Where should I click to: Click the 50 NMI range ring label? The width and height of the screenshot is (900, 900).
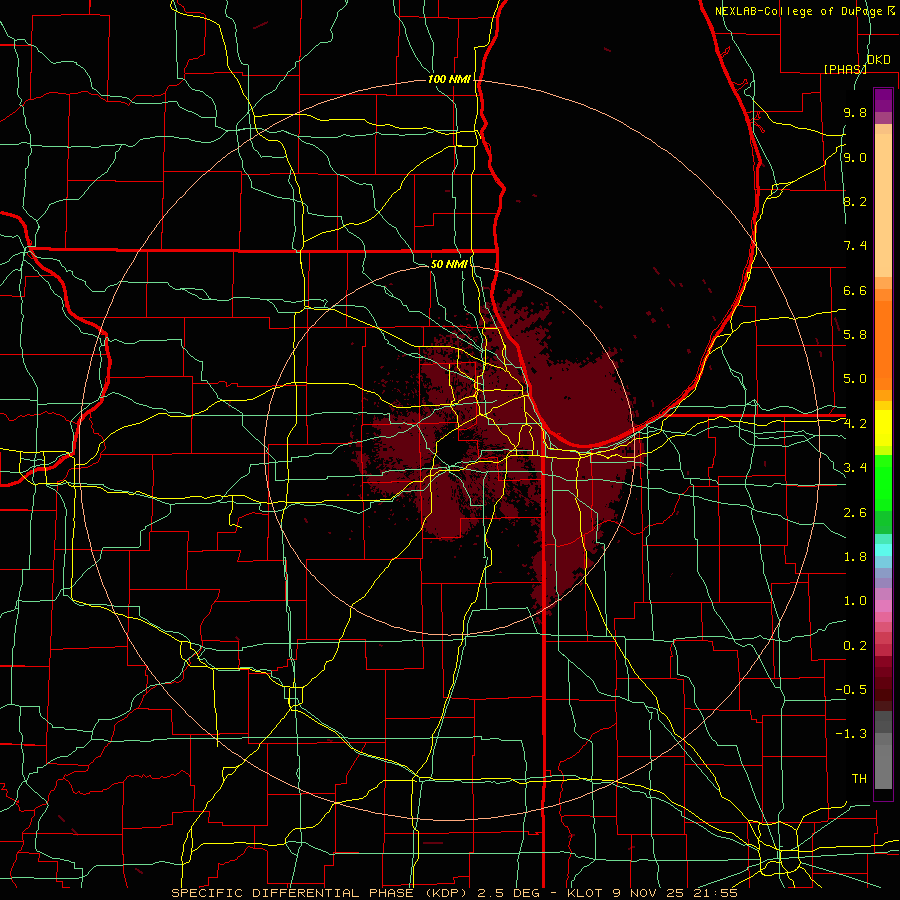click(x=449, y=264)
